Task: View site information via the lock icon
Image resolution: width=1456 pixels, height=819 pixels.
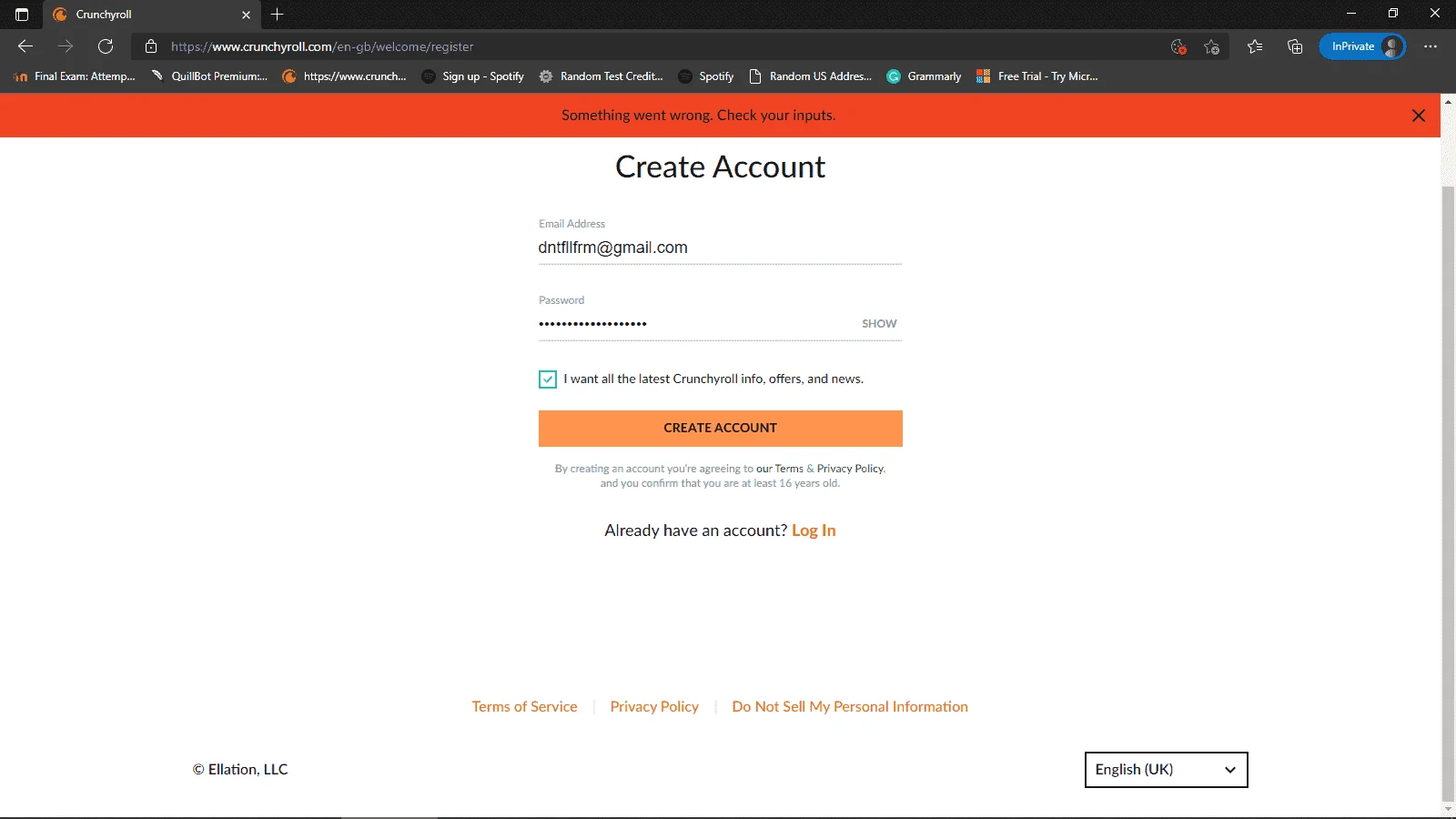Action: click(151, 46)
